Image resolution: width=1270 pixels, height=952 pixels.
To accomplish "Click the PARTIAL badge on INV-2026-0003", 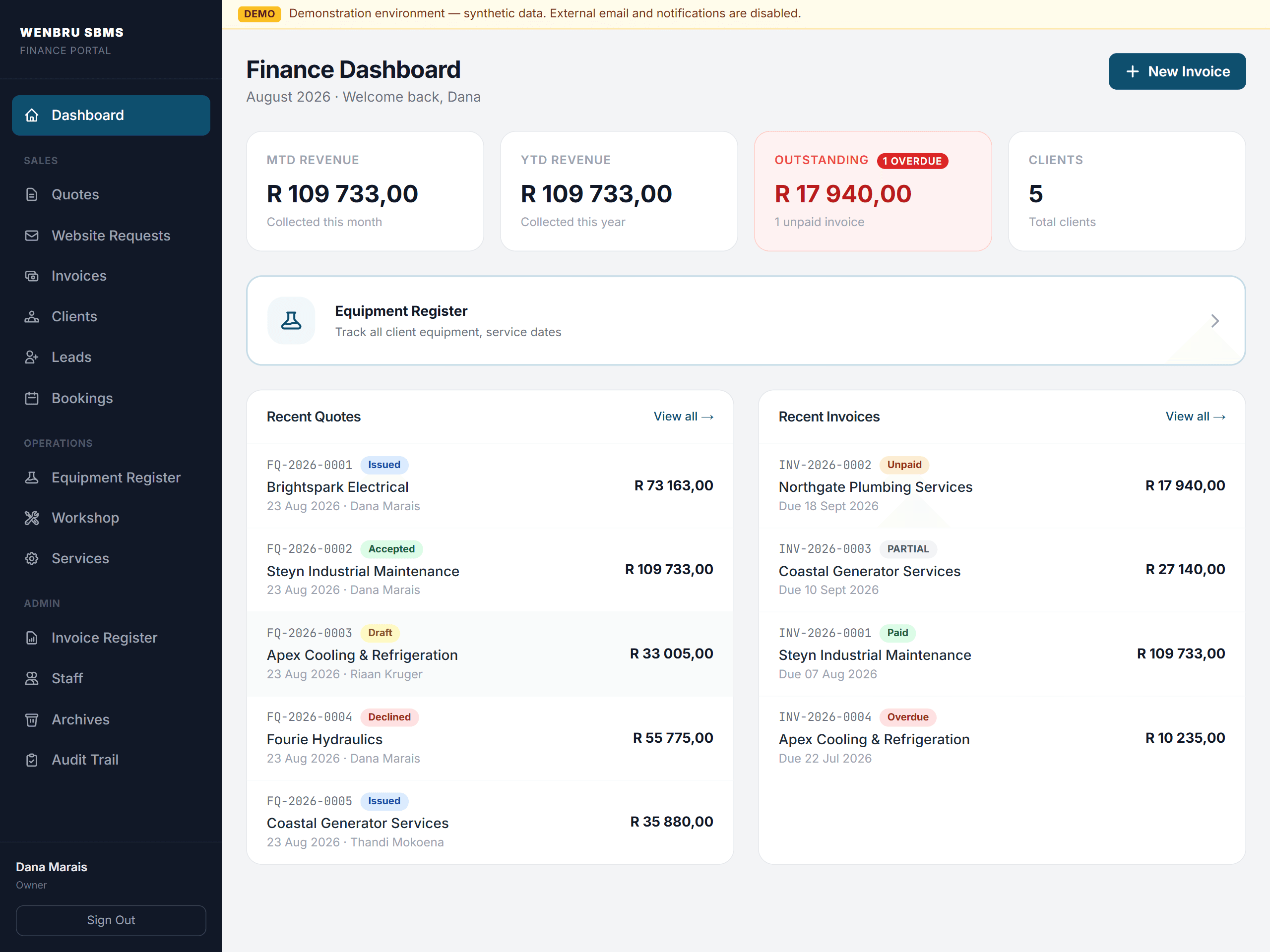I will click(x=908, y=549).
